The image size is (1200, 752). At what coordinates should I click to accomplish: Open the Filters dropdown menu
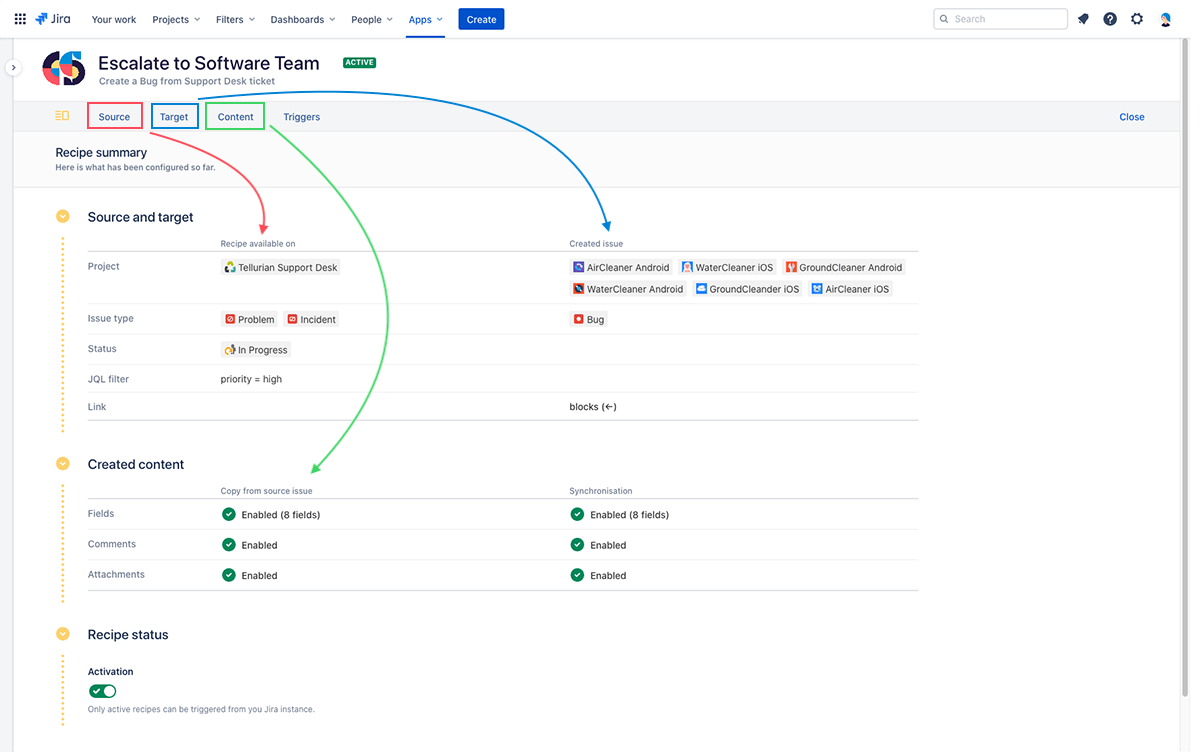[235, 19]
